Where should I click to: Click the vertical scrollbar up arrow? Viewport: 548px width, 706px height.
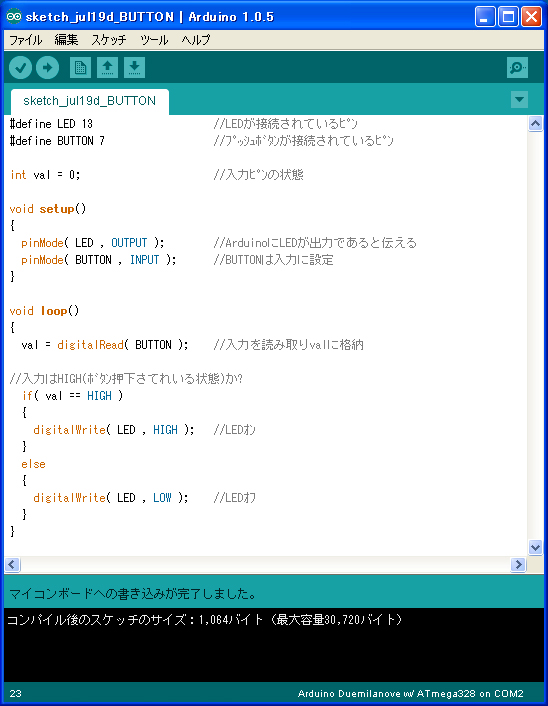click(x=535, y=123)
